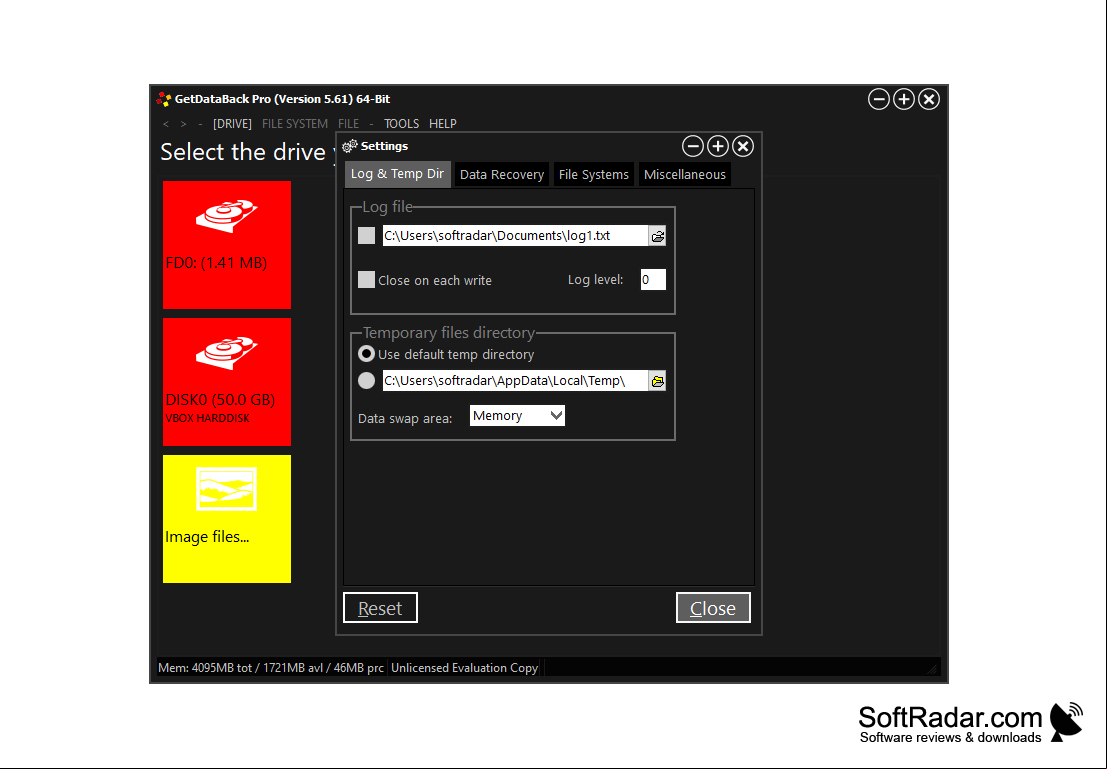Click the Reset button
Viewport: 1107px width, 769px height.
click(380, 608)
